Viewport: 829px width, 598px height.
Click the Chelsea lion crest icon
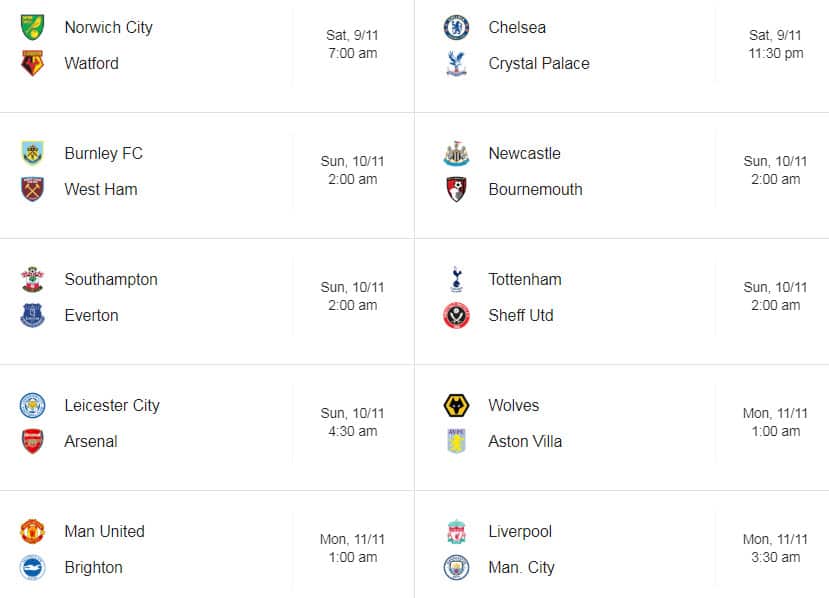[455, 27]
